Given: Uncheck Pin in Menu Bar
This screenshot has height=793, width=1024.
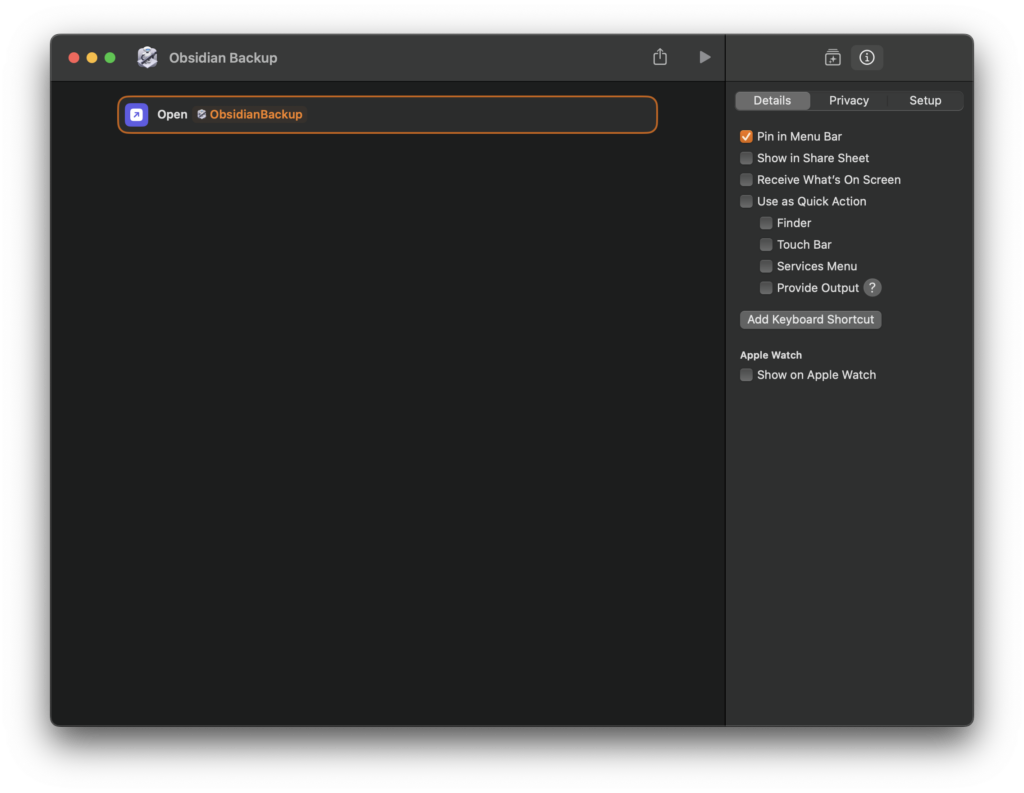Looking at the screenshot, I should click(x=746, y=137).
